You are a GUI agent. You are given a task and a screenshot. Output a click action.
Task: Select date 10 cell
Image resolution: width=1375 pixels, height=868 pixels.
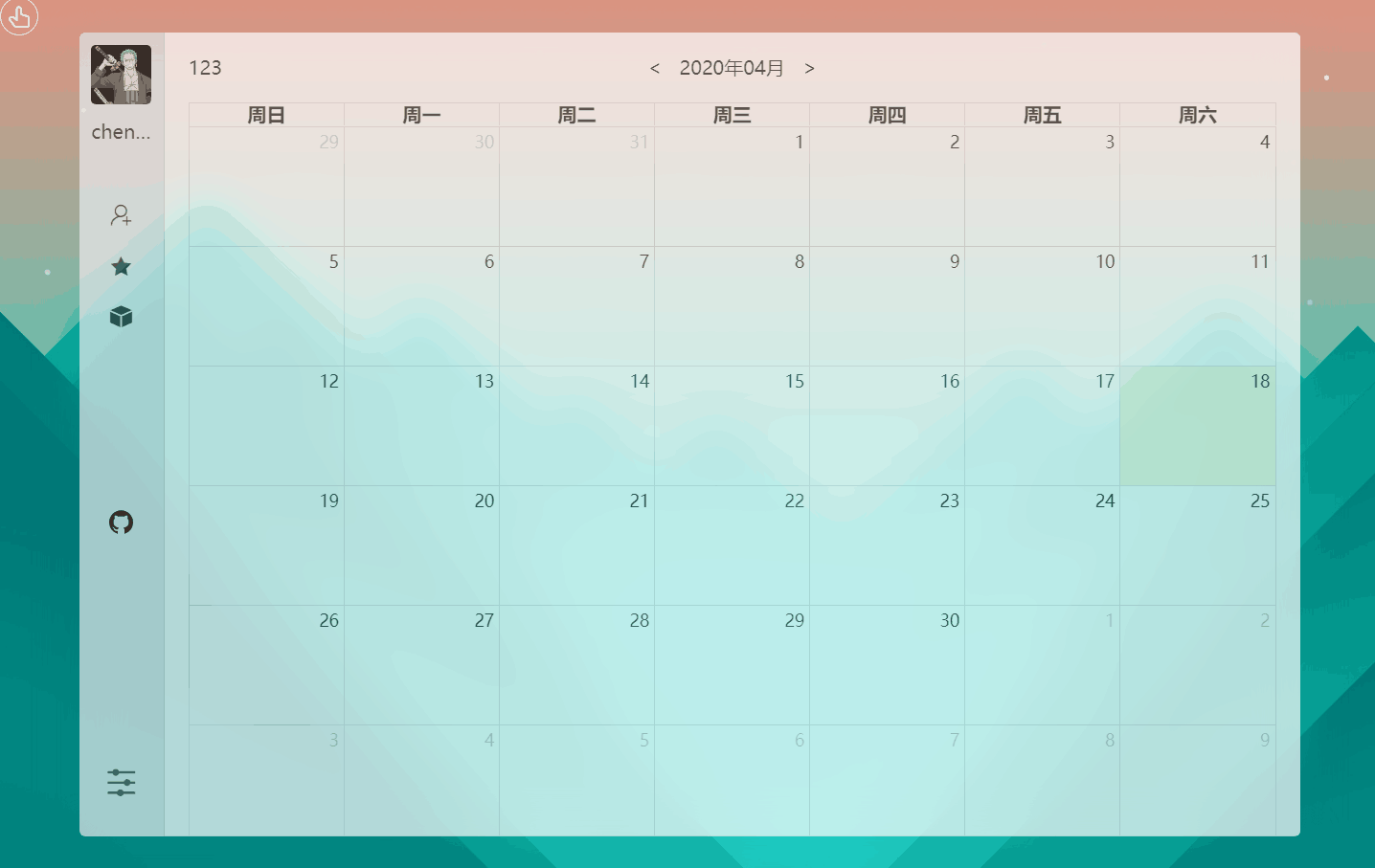1042,306
